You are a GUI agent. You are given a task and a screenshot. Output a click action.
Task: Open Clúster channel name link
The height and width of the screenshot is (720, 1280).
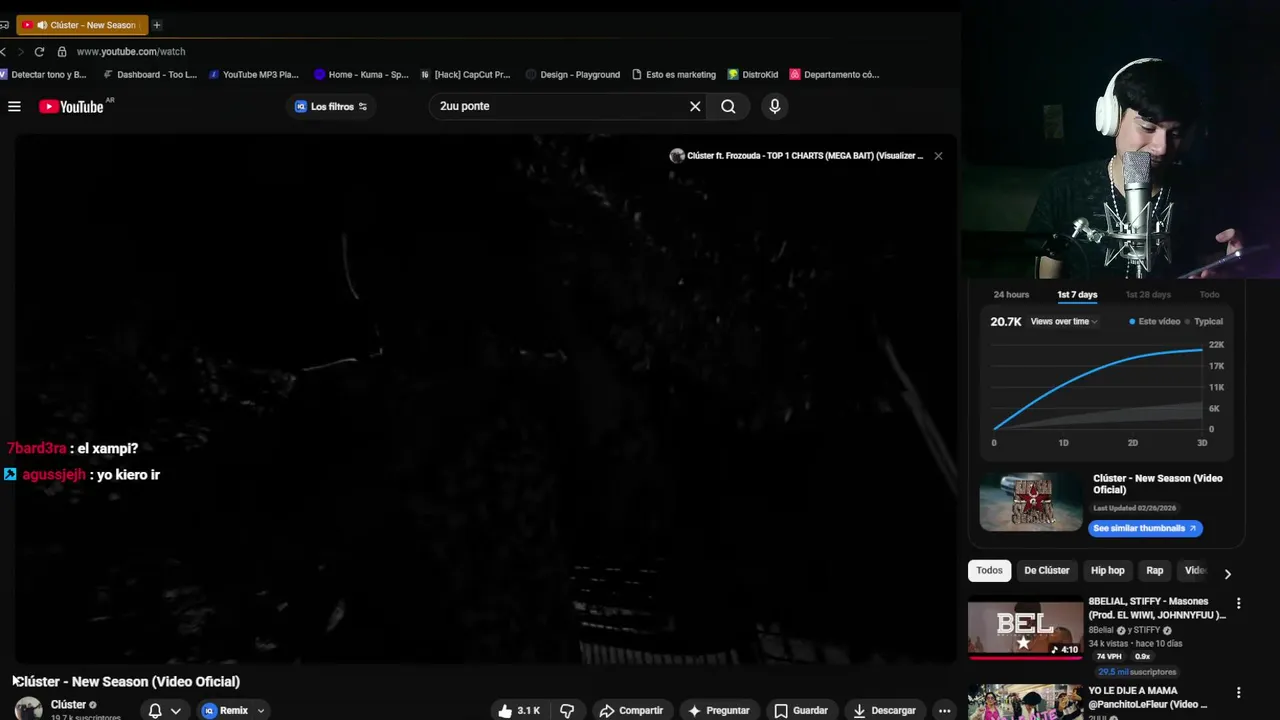[x=68, y=705]
